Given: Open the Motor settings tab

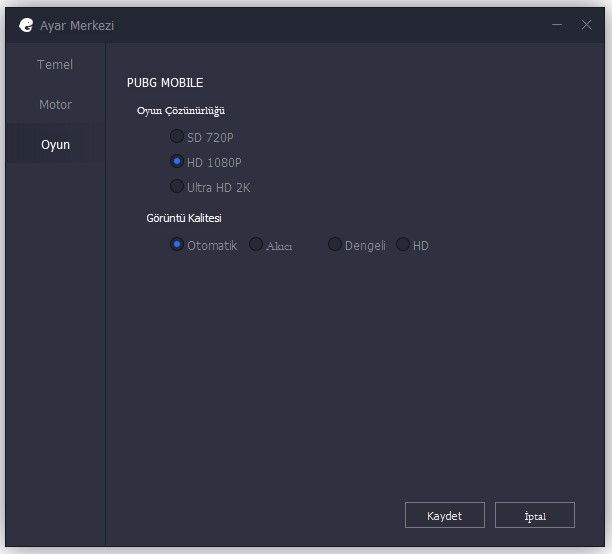Looking at the screenshot, I should click(x=55, y=105).
